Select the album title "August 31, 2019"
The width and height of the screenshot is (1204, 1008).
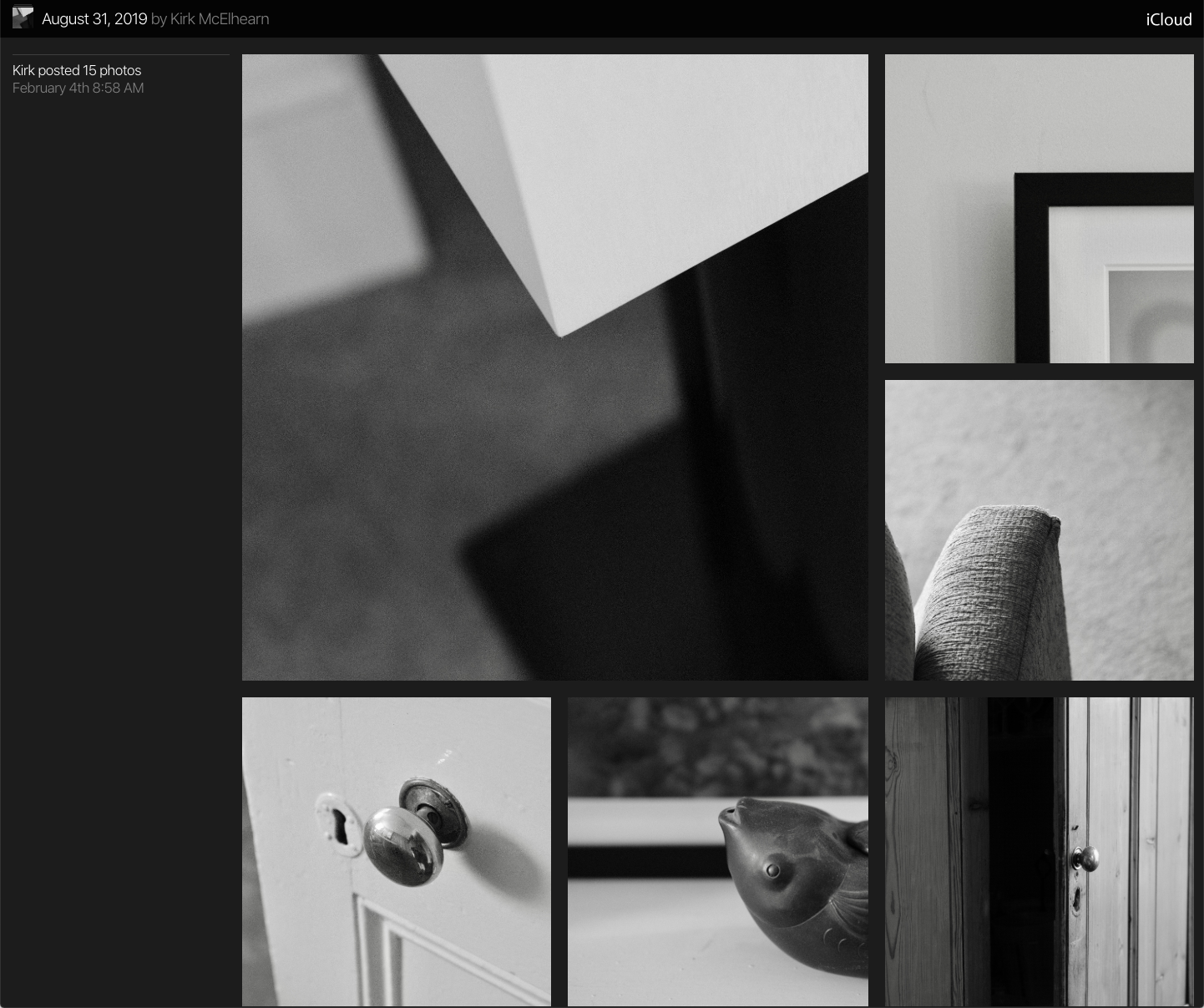tap(94, 18)
